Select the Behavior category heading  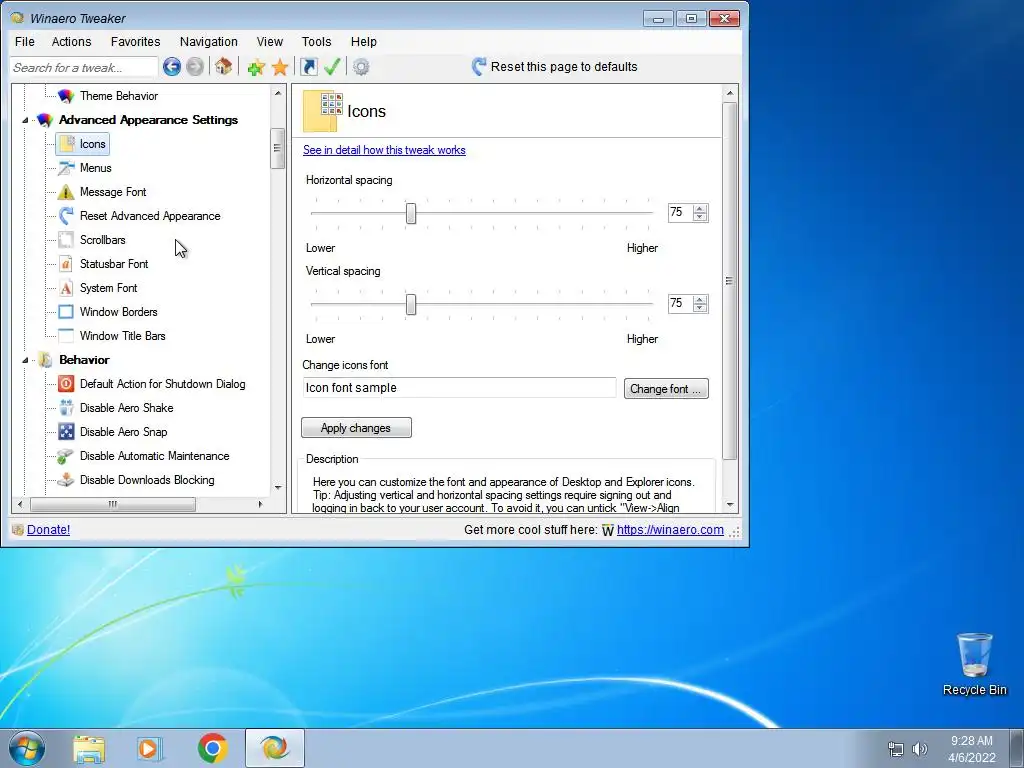tap(84, 360)
